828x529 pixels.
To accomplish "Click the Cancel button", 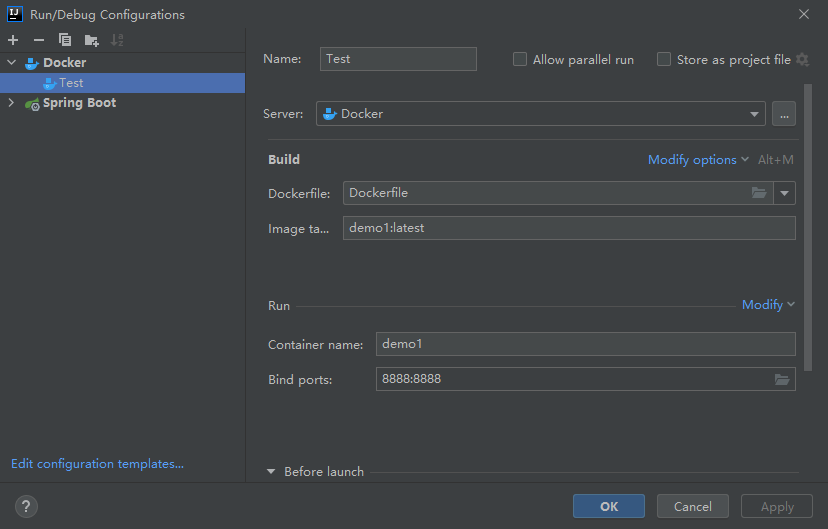I will [692, 506].
